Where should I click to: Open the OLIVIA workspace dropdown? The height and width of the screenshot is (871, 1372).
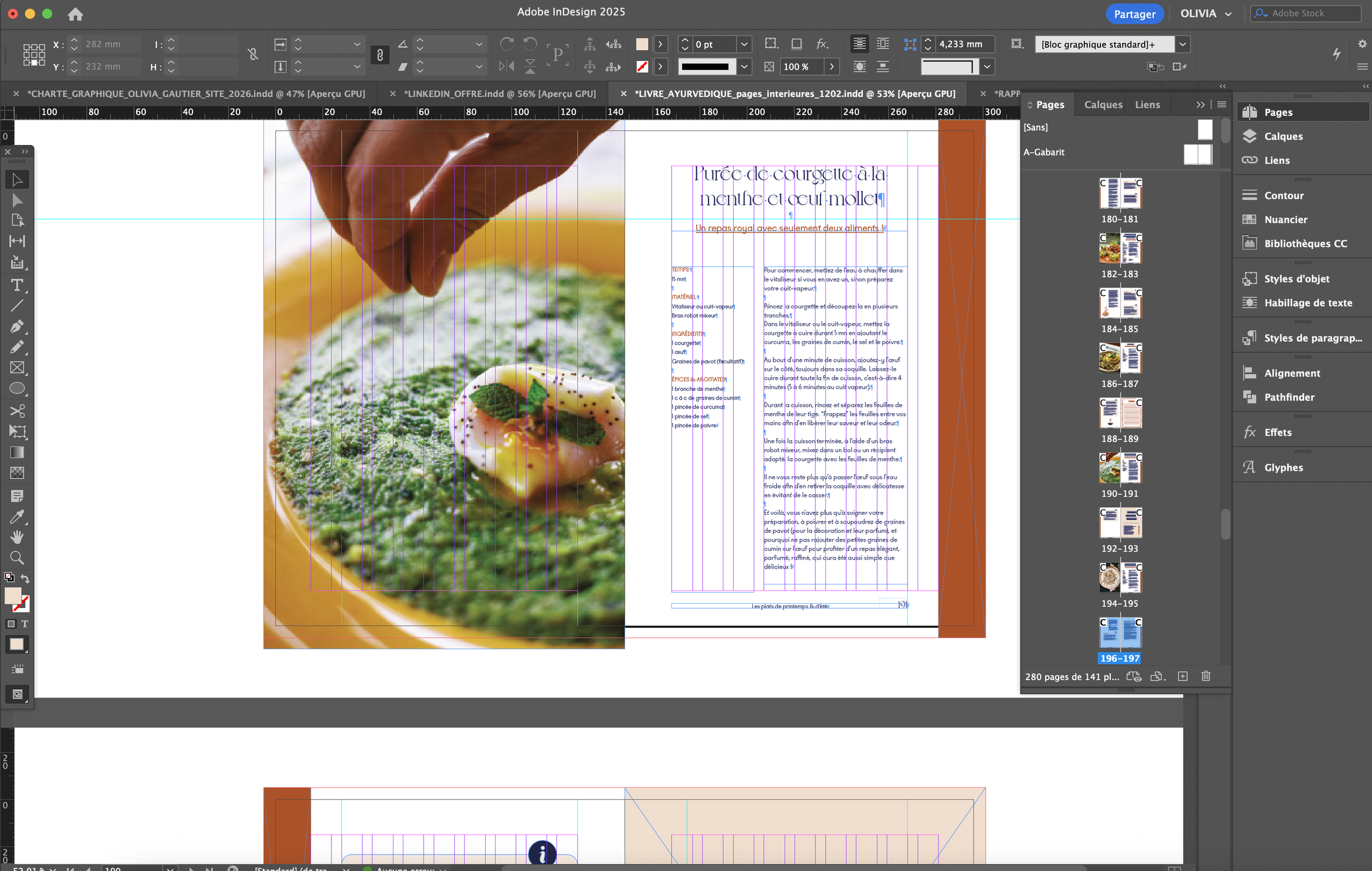1206,14
